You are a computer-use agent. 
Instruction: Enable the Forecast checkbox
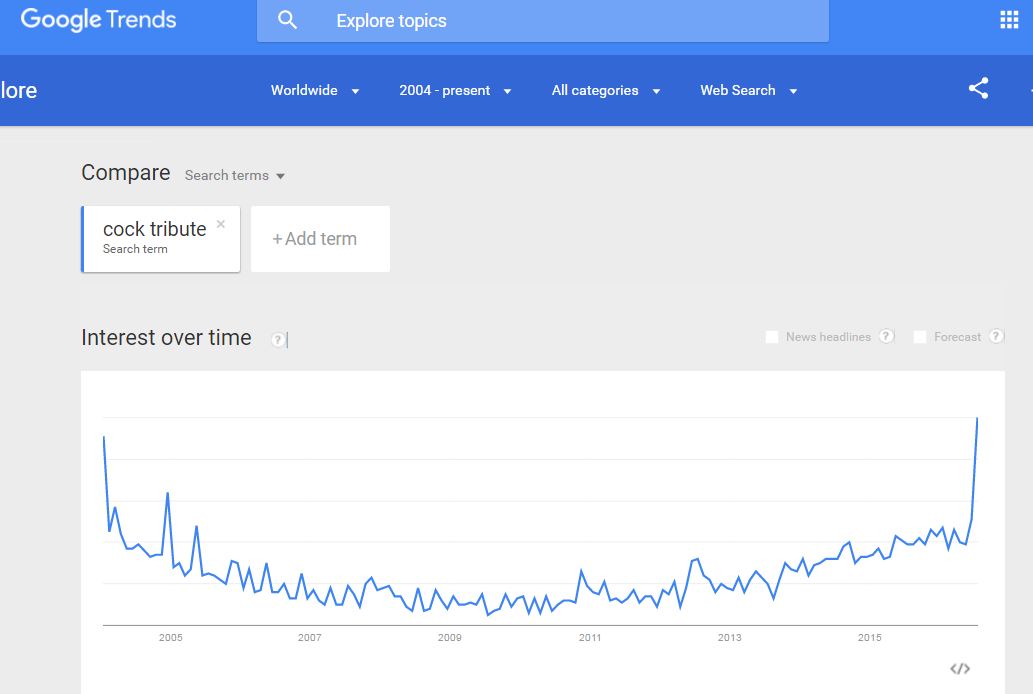[x=920, y=337]
